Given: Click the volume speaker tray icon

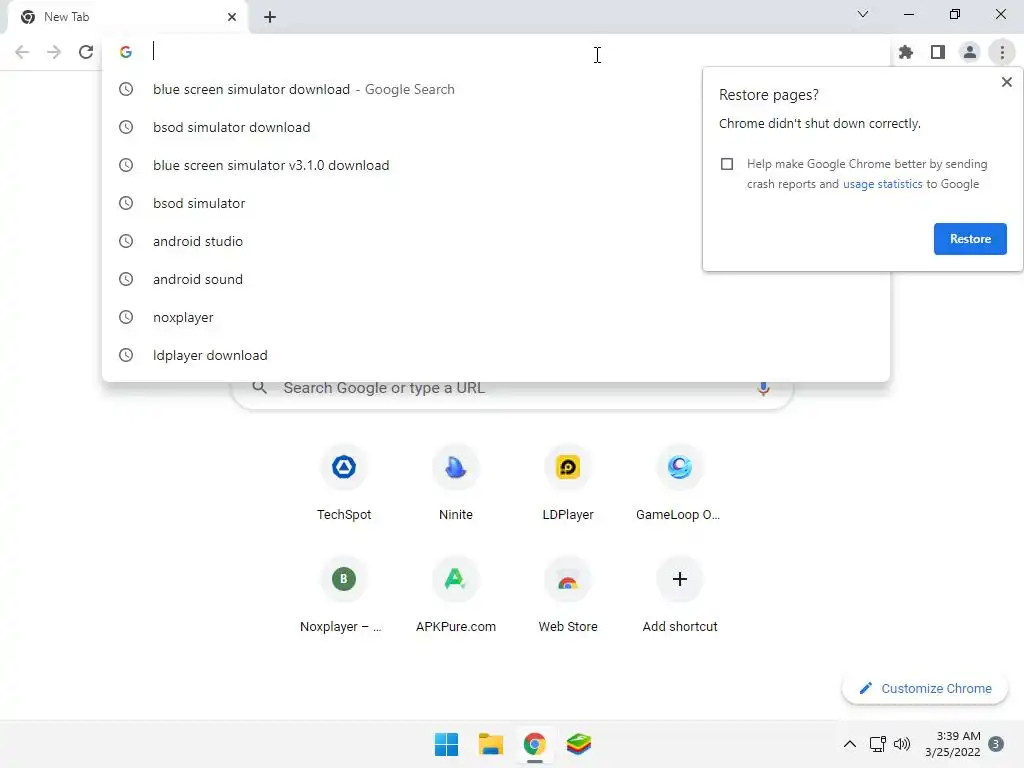Looking at the screenshot, I should (902, 744).
